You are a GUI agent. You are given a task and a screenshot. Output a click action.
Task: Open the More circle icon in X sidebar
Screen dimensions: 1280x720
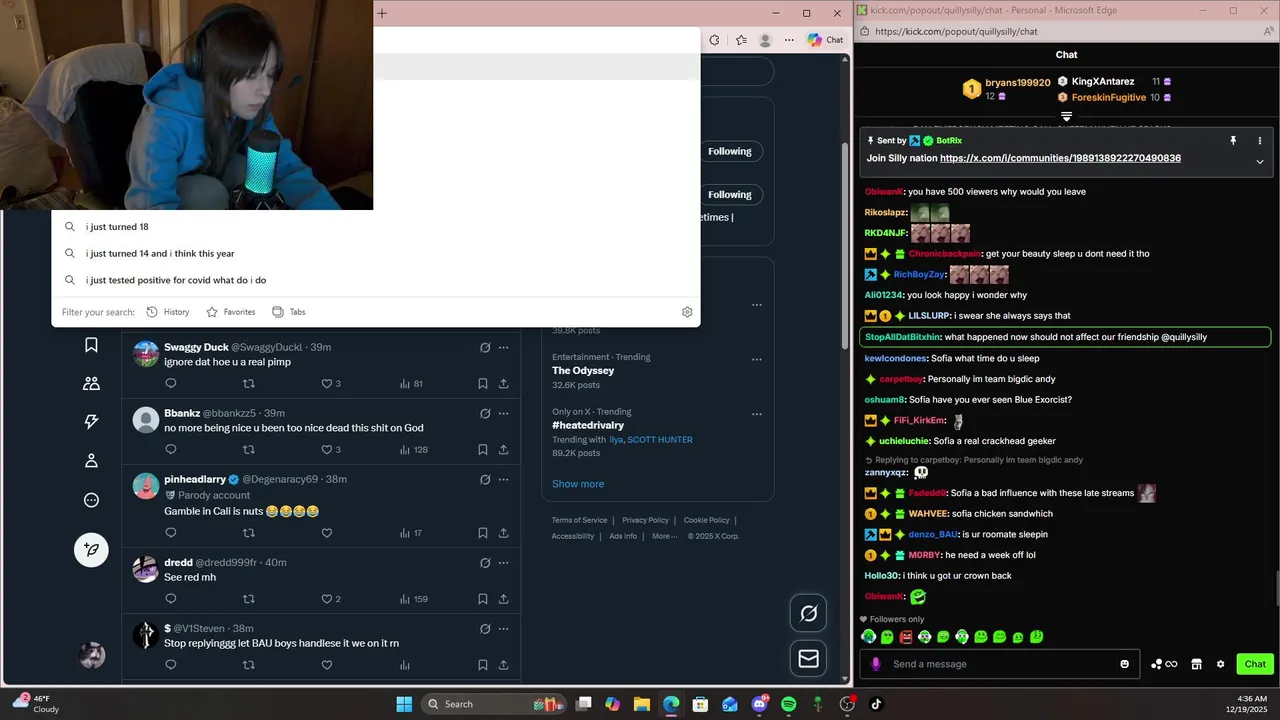(x=91, y=500)
